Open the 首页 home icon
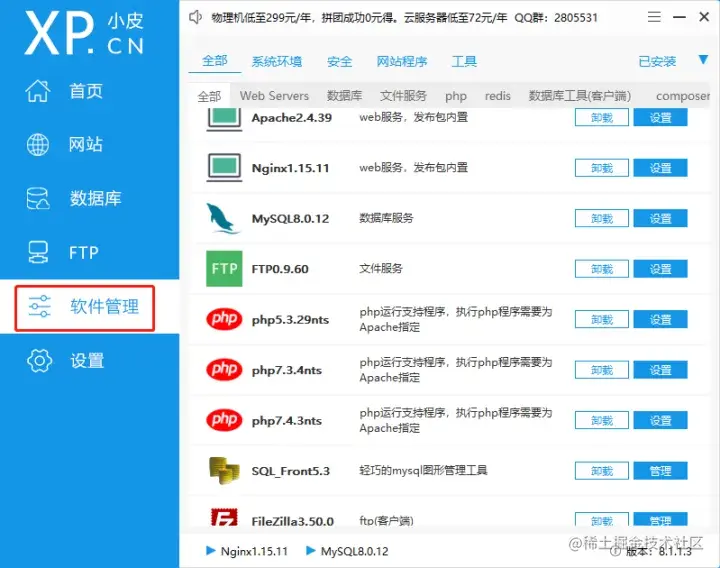720x568 pixels. point(38,90)
